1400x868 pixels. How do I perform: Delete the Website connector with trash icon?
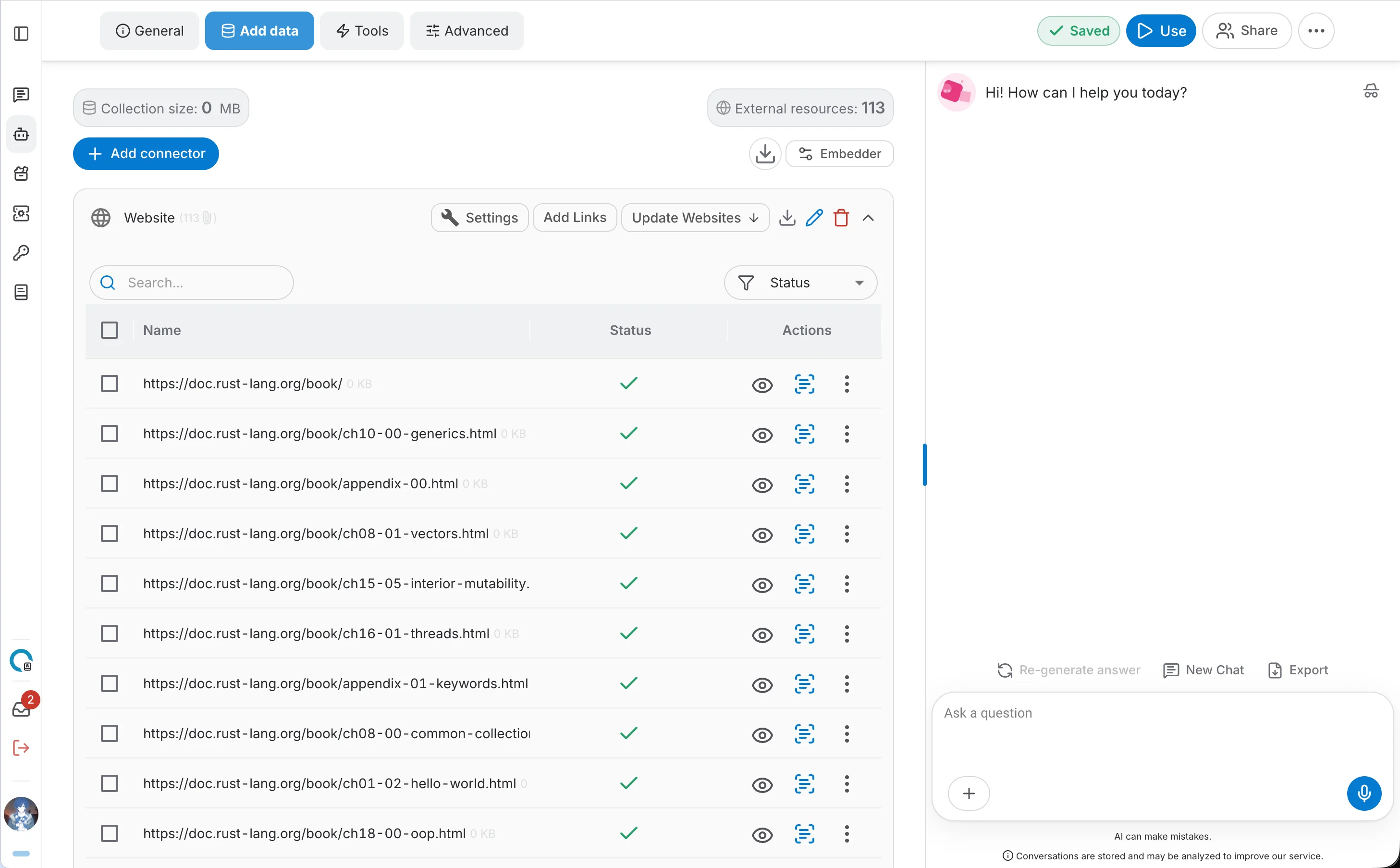tap(841, 218)
